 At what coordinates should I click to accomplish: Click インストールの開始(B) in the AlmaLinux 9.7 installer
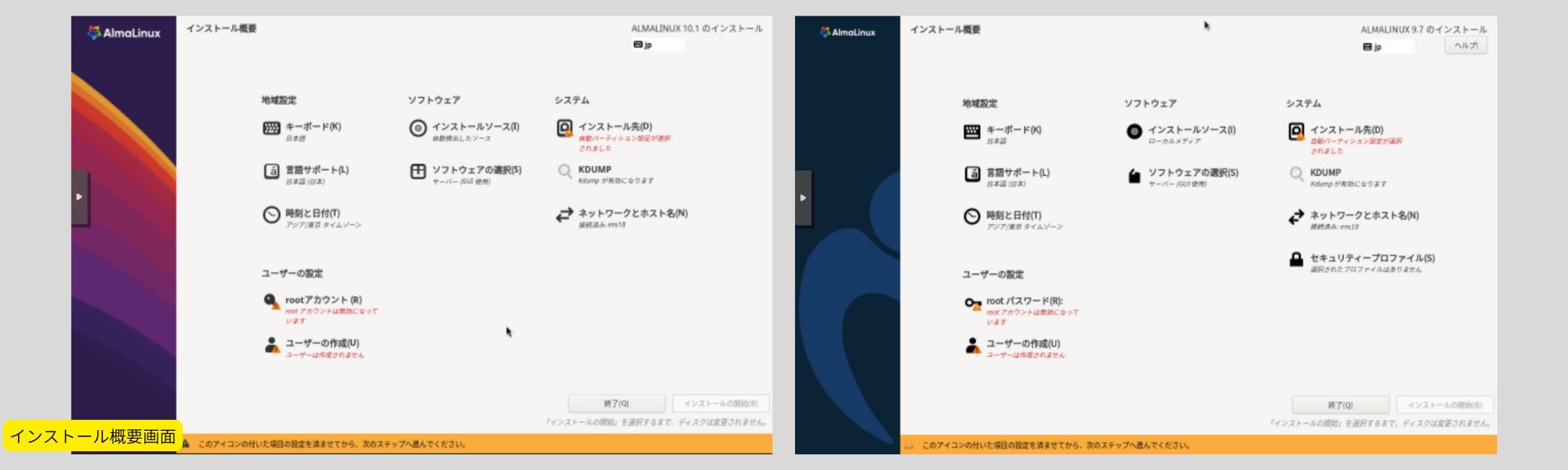[1445, 405]
